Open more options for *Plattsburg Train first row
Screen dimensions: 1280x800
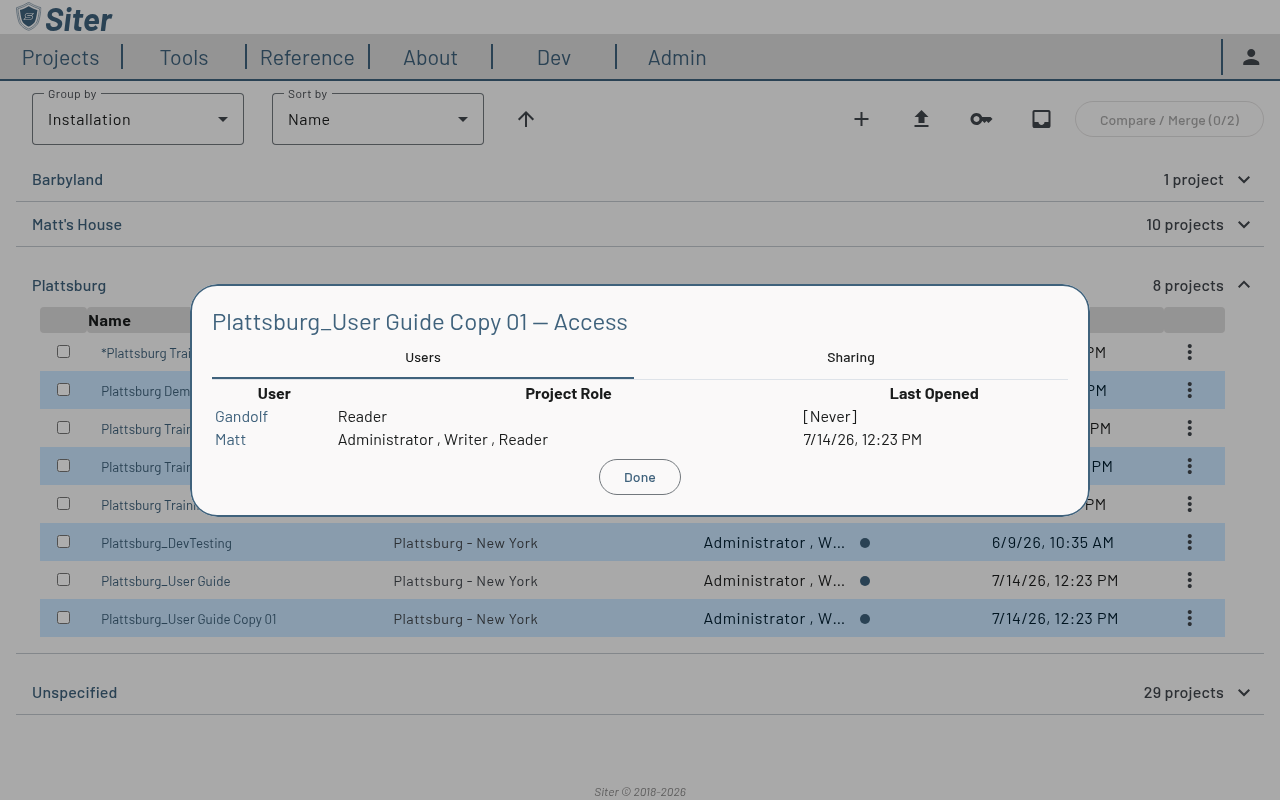coord(1189,352)
